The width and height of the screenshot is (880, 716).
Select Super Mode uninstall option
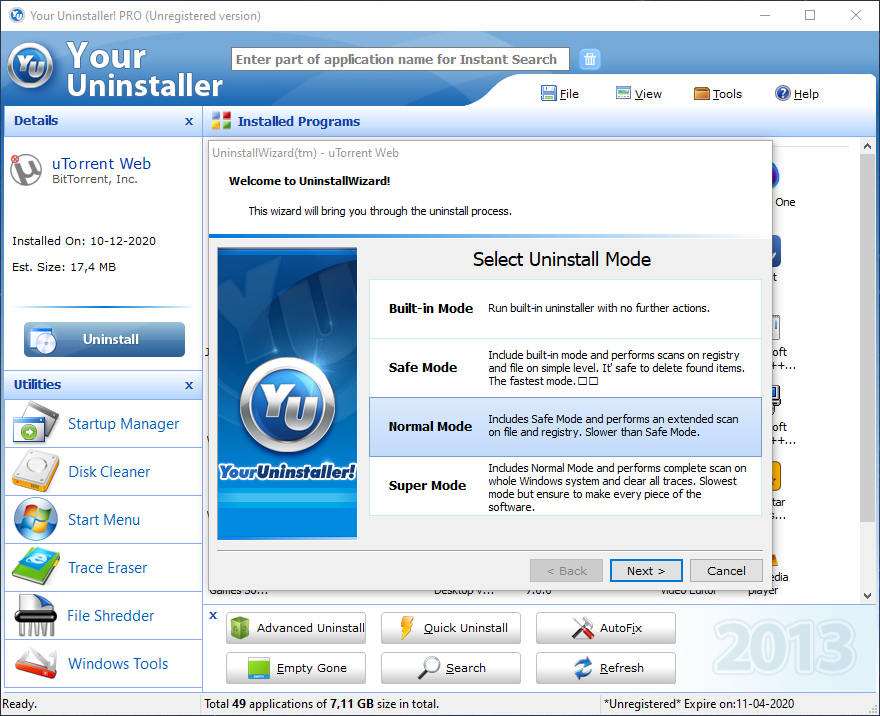[565, 486]
